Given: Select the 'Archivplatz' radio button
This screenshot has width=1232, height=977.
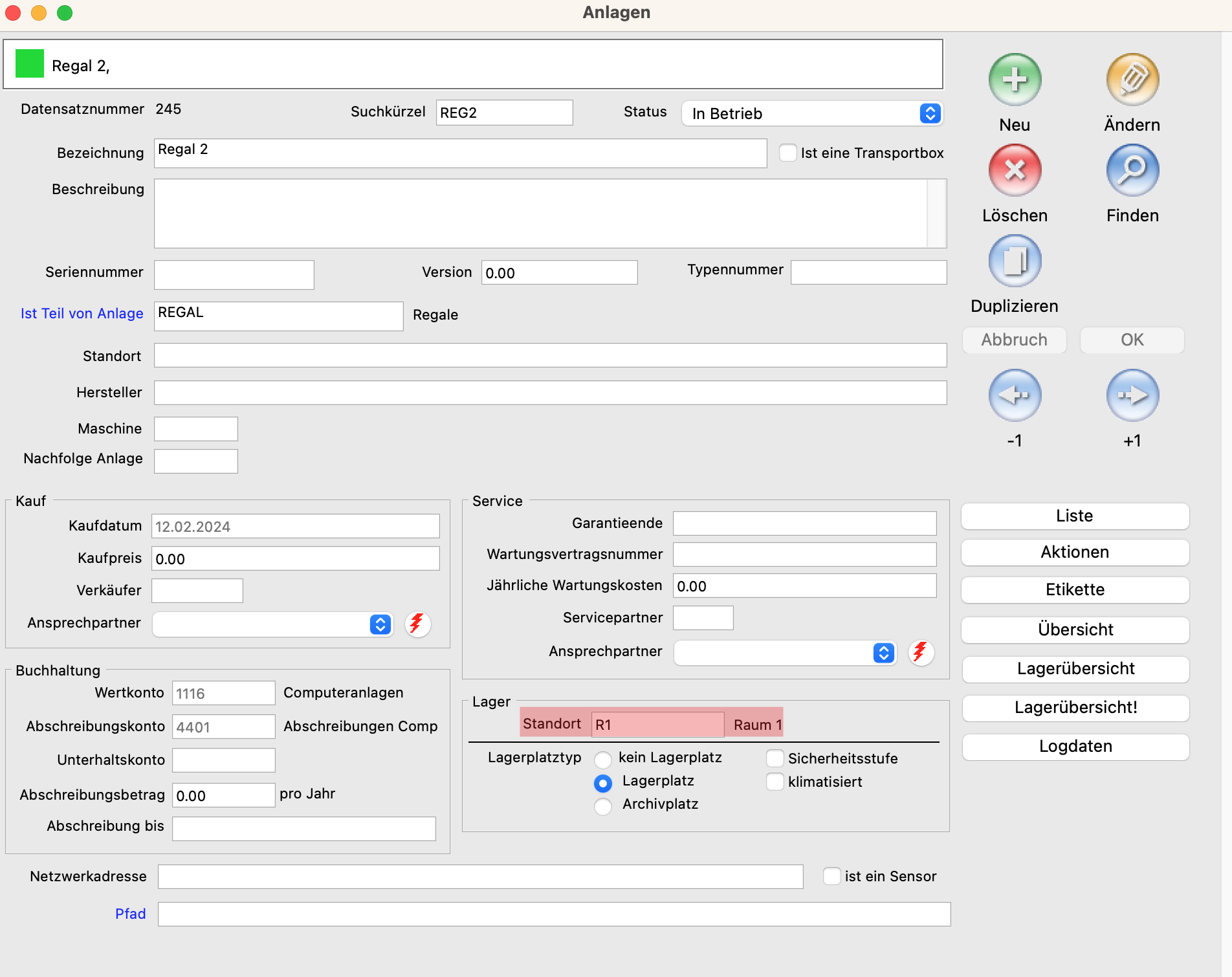Looking at the screenshot, I should (602, 806).
